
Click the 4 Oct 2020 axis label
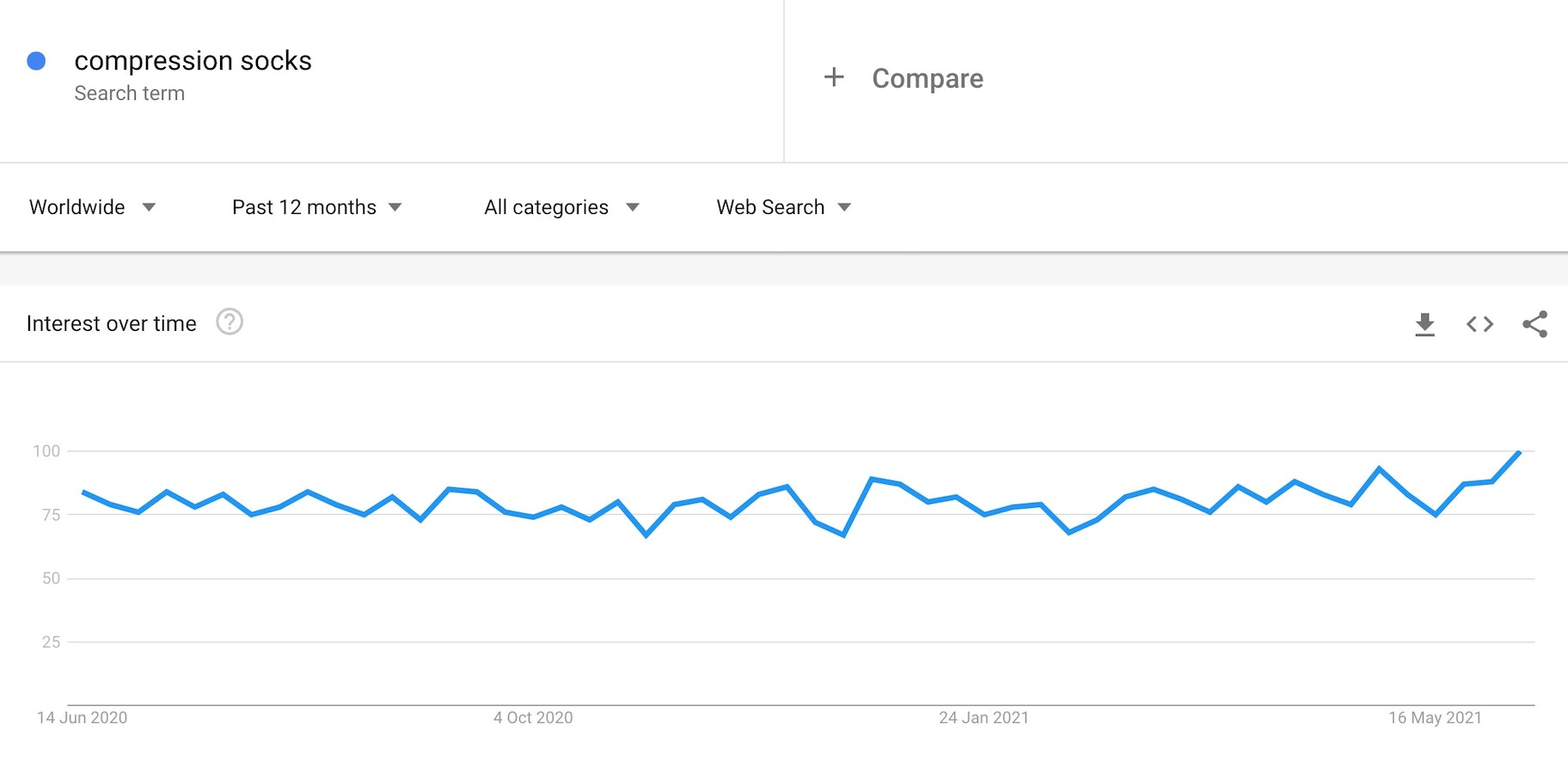(x=533, y=718)
